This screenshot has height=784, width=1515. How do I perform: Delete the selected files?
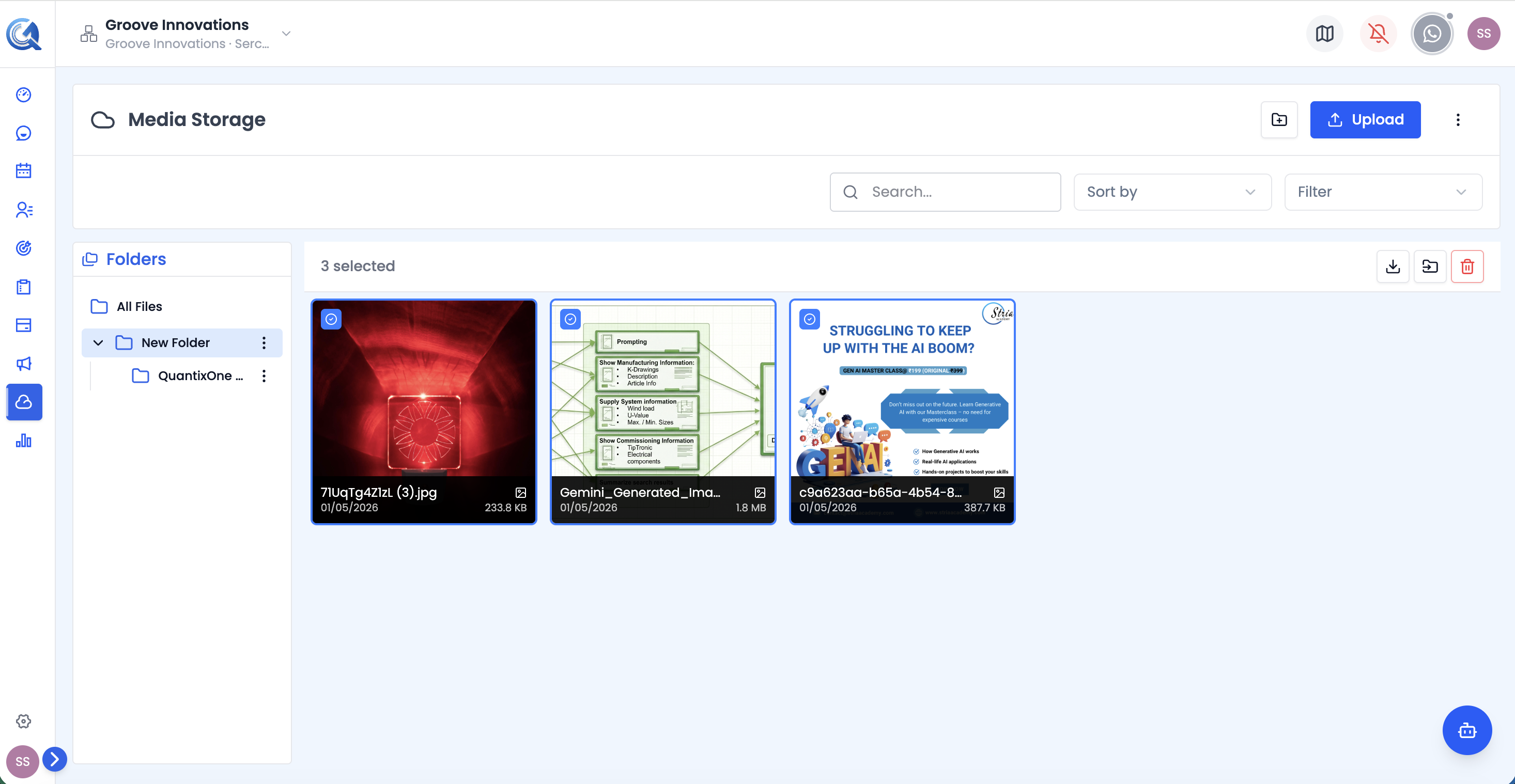pos(1467,266)
